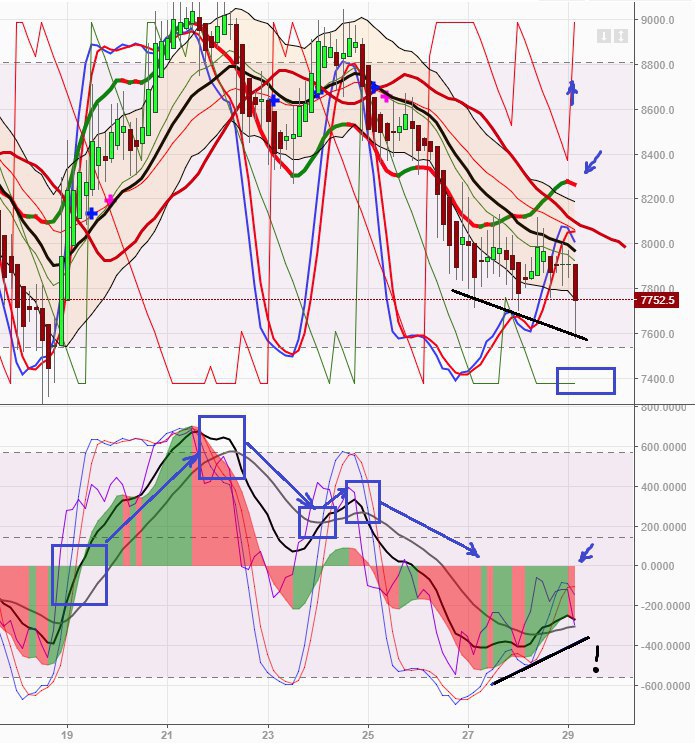
Task: Click the maximize pane double-arrow icon
Action: pos(621,36)
